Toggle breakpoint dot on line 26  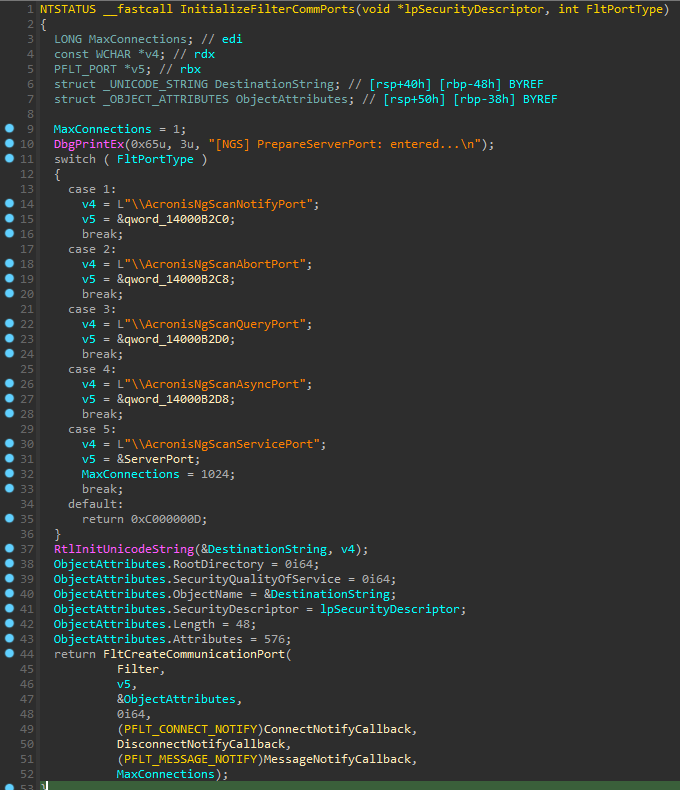(x=9, y=383)
